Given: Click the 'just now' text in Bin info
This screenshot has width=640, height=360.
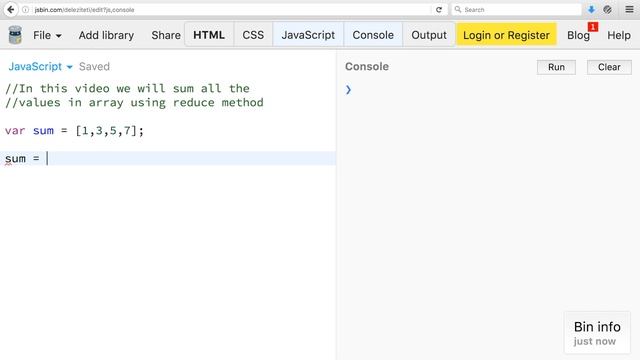Looking at the screenshot, I should 595,341.
